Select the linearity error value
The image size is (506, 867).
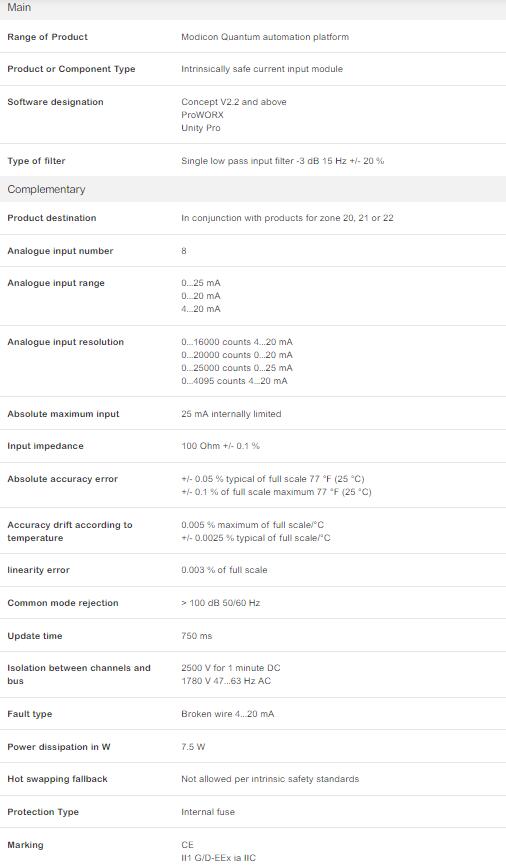pos(224,570)
